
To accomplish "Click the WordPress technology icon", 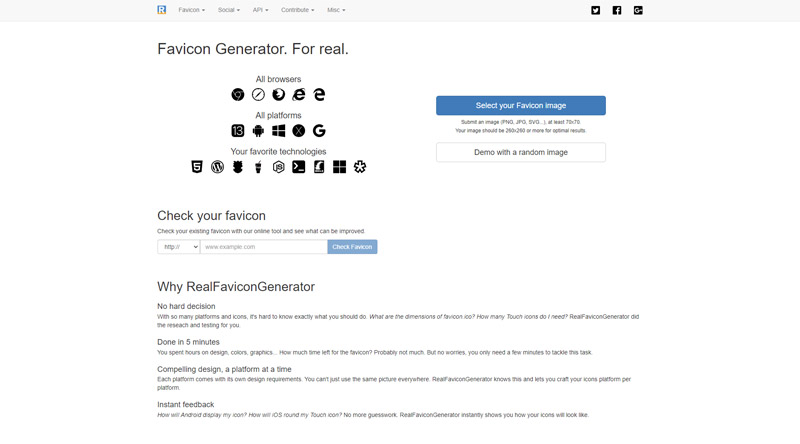I will [x=217, y=167].
